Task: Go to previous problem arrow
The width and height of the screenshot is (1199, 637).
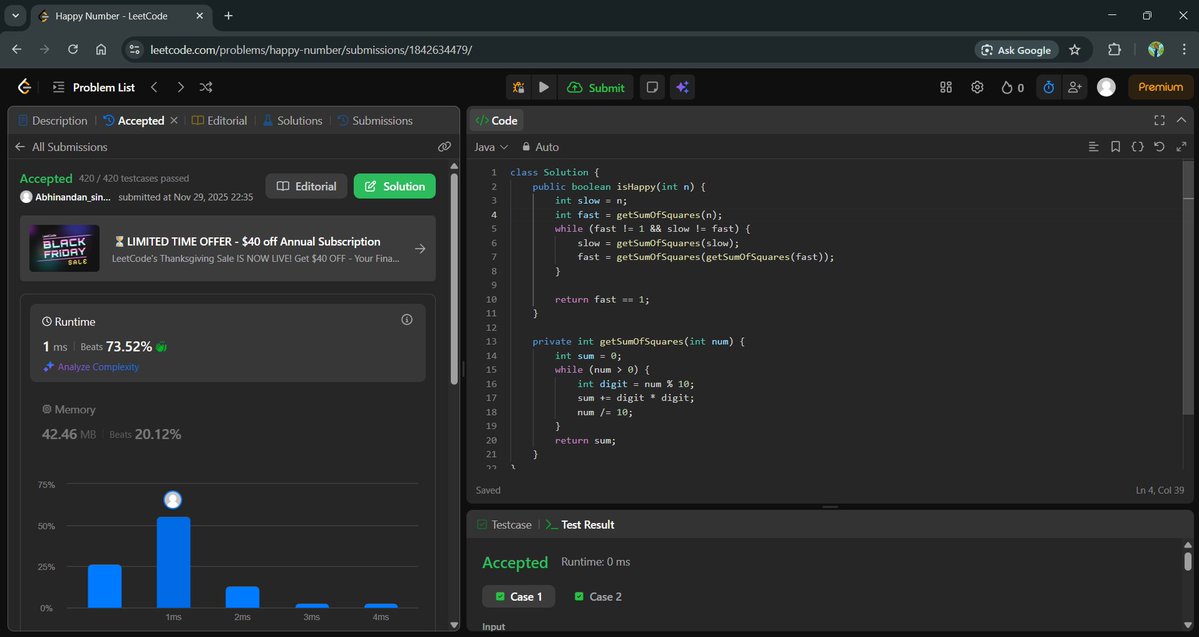Action: (x=154, y=87)
